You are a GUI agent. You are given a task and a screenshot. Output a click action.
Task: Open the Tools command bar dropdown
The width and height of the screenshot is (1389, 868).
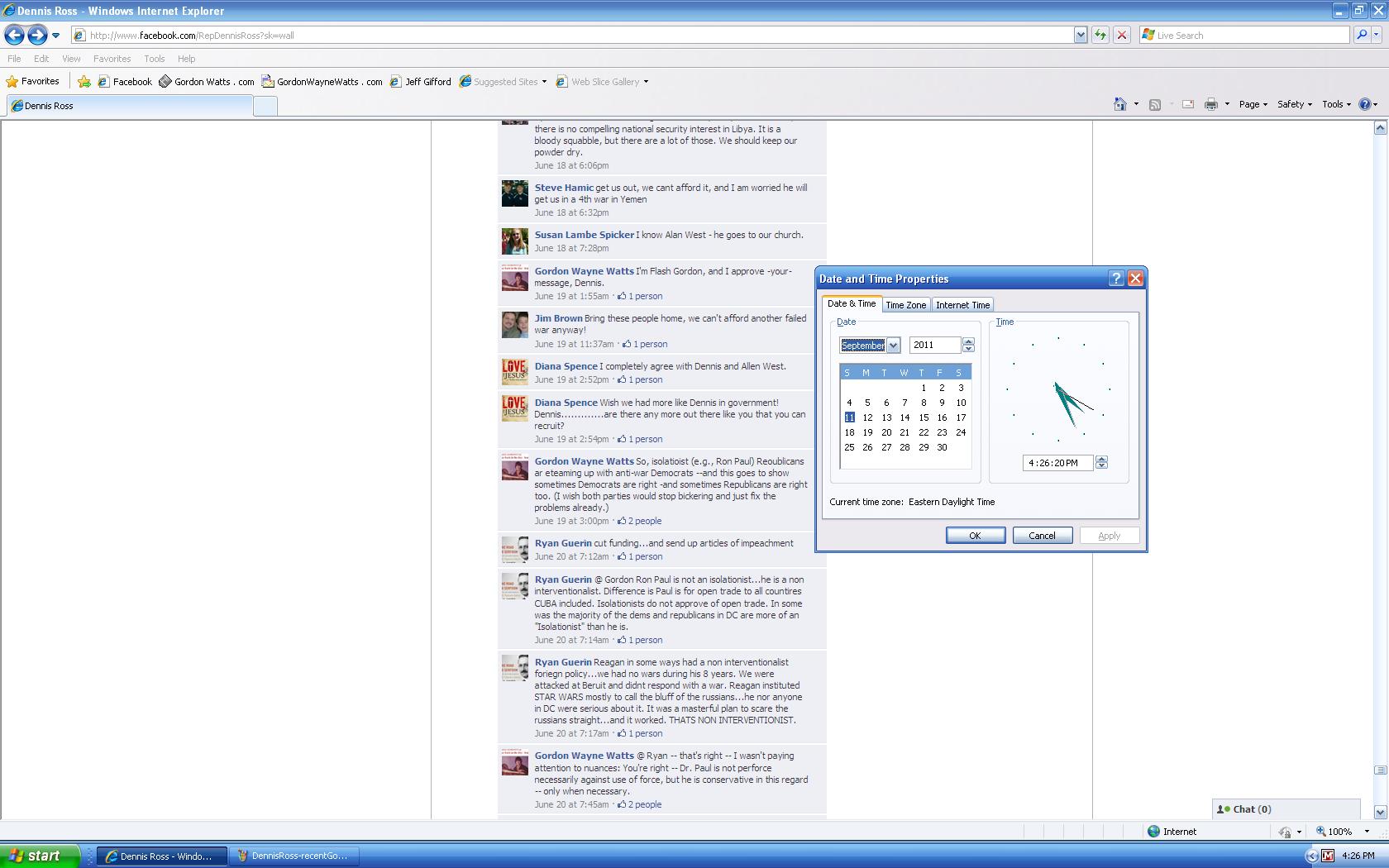click(1336, 104)
